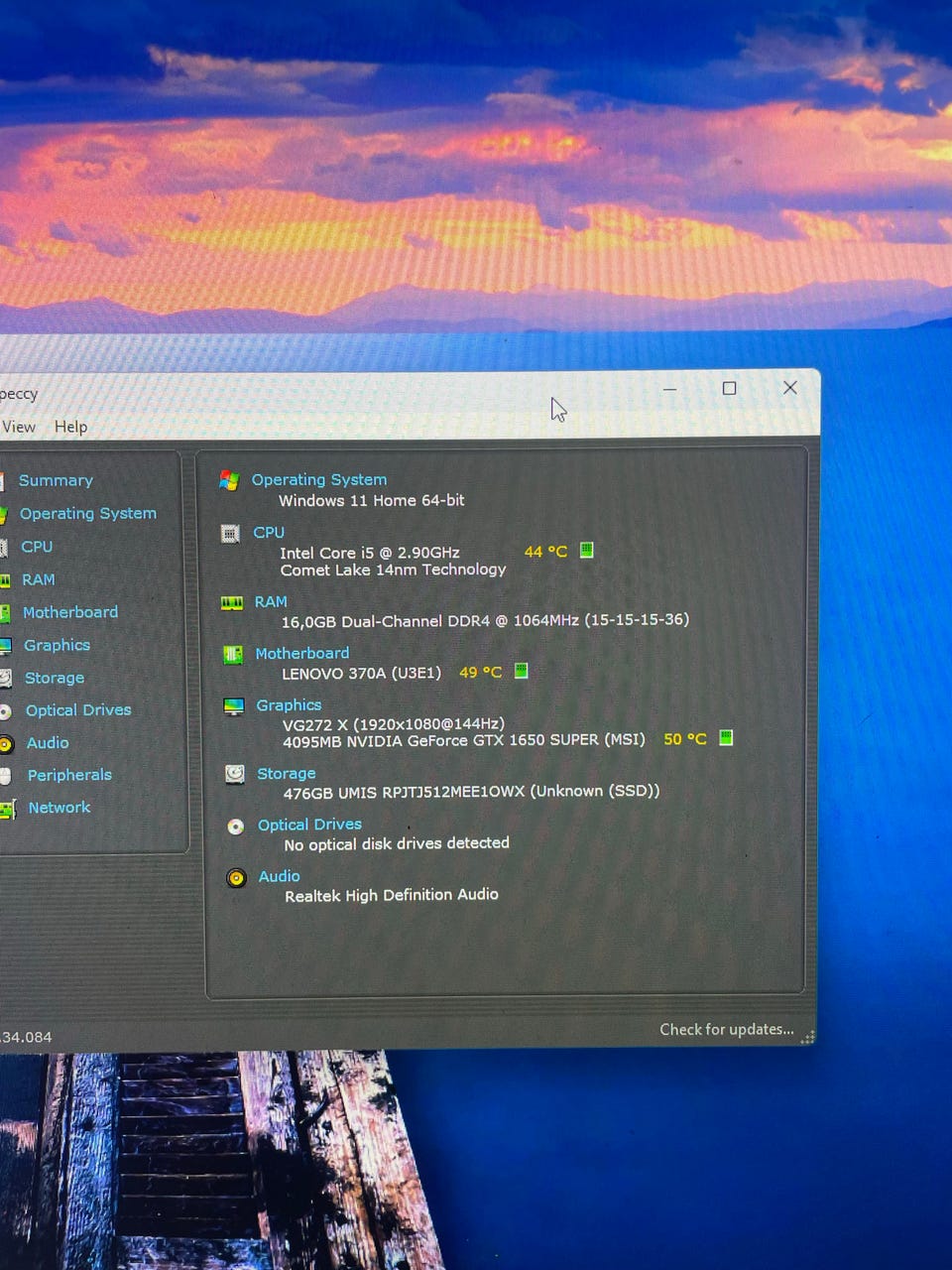952x1270 pixels.
Task: Click the Storage heading link in summary
Action: tap(287, 773)
